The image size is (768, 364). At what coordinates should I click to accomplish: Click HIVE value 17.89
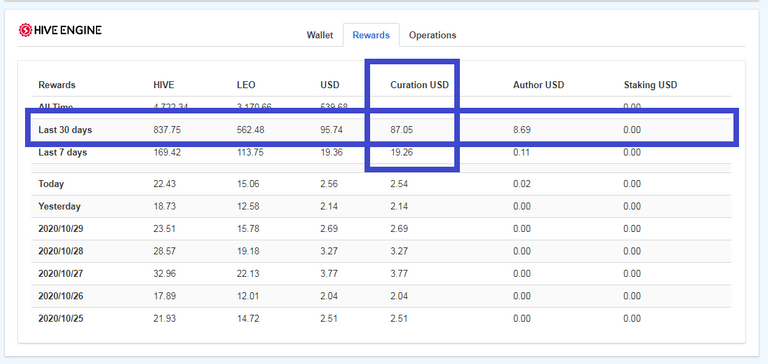coord(164,296)
